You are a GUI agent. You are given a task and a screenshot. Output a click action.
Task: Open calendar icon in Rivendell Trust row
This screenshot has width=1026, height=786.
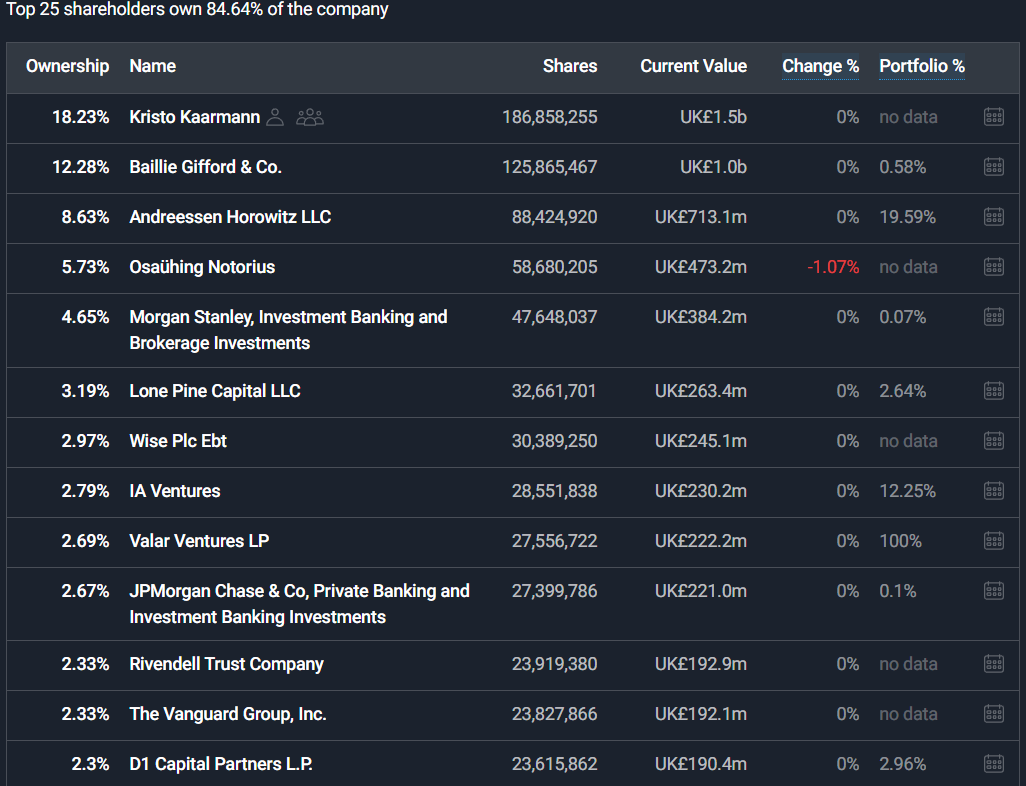point(994,664)
